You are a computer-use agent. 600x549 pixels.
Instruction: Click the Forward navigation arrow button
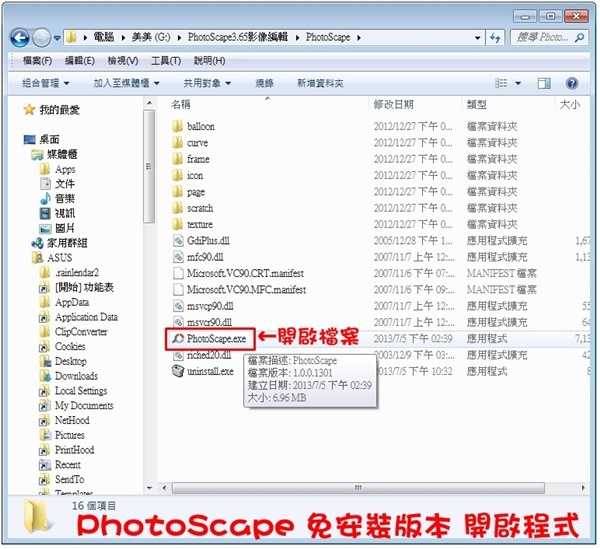(x=41, y=38)
